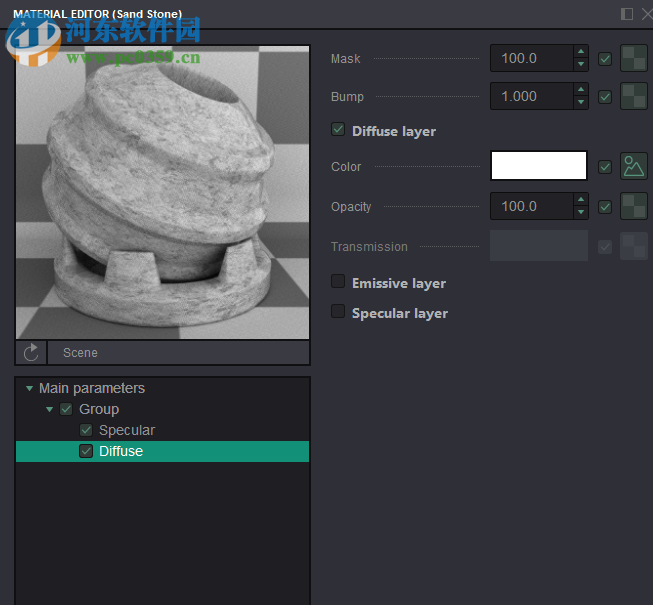The height and width of the screenshot is (605, 653).
Task: Dock the Material Editor panel
Action: click(627, 14)
